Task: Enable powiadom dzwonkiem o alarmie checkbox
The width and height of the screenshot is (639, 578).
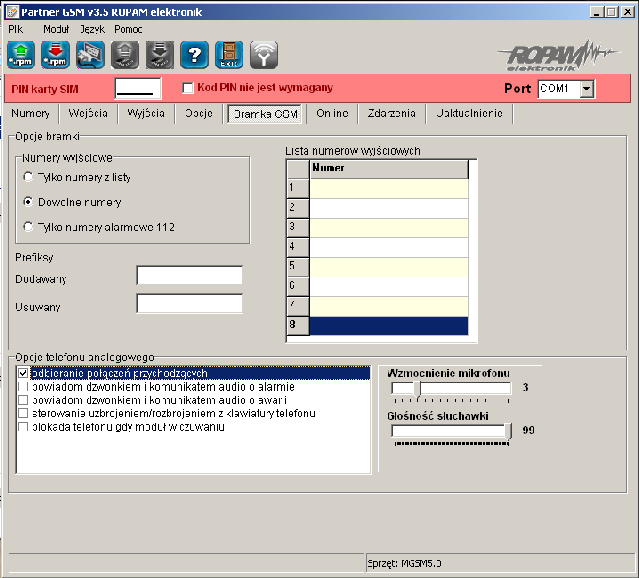Action: [23, 386]
